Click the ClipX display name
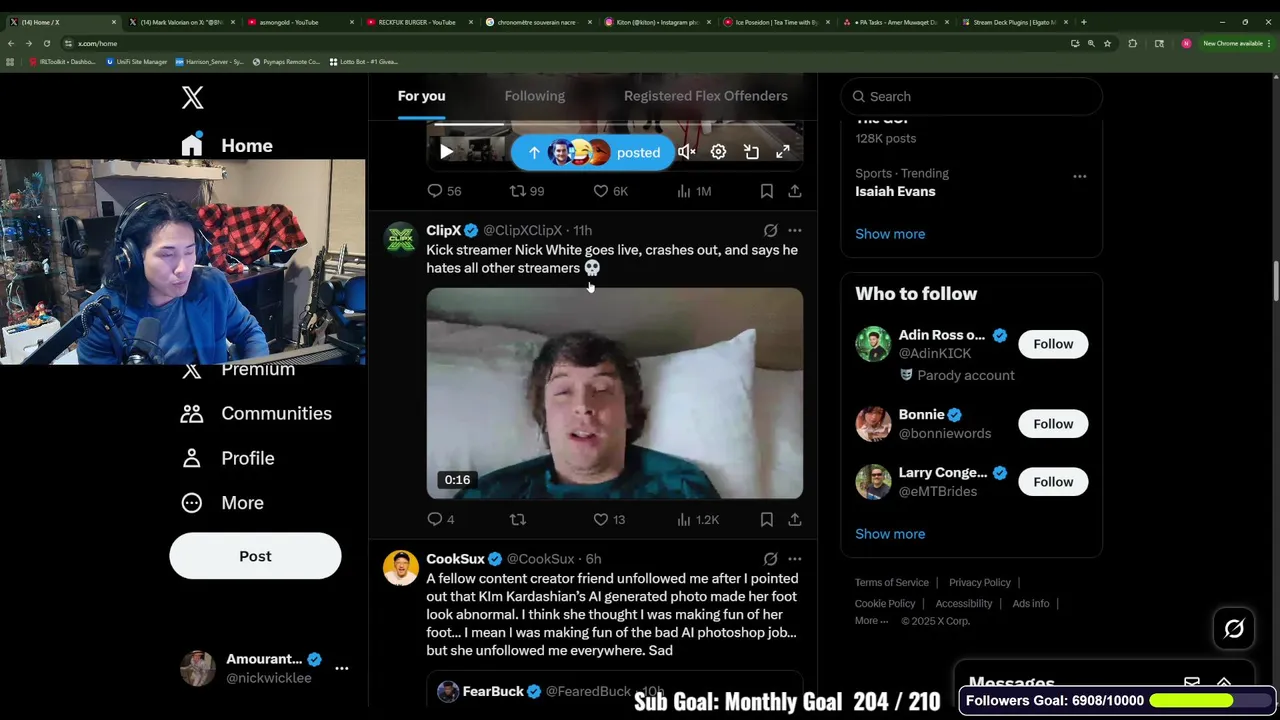 pos(444,230)
